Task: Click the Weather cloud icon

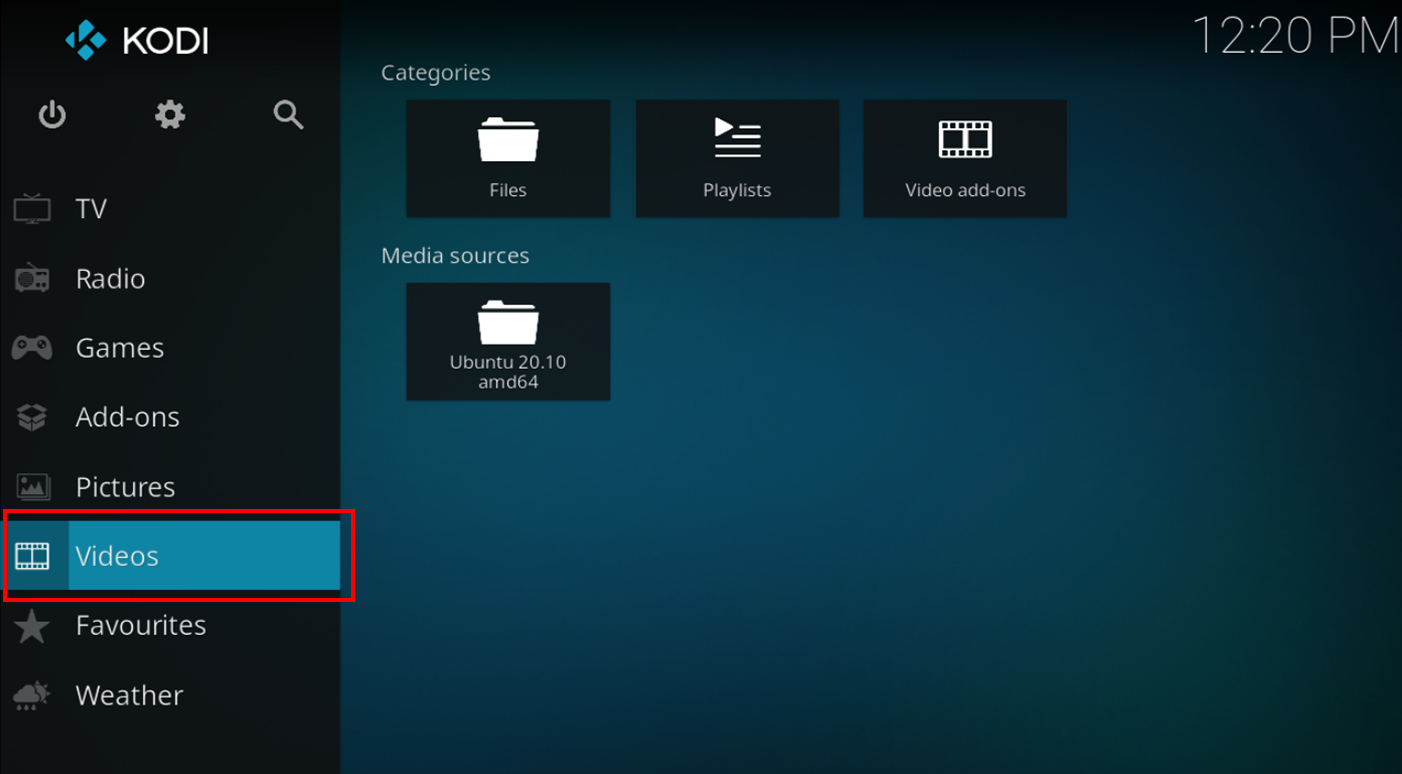Action: pos(32,695)
